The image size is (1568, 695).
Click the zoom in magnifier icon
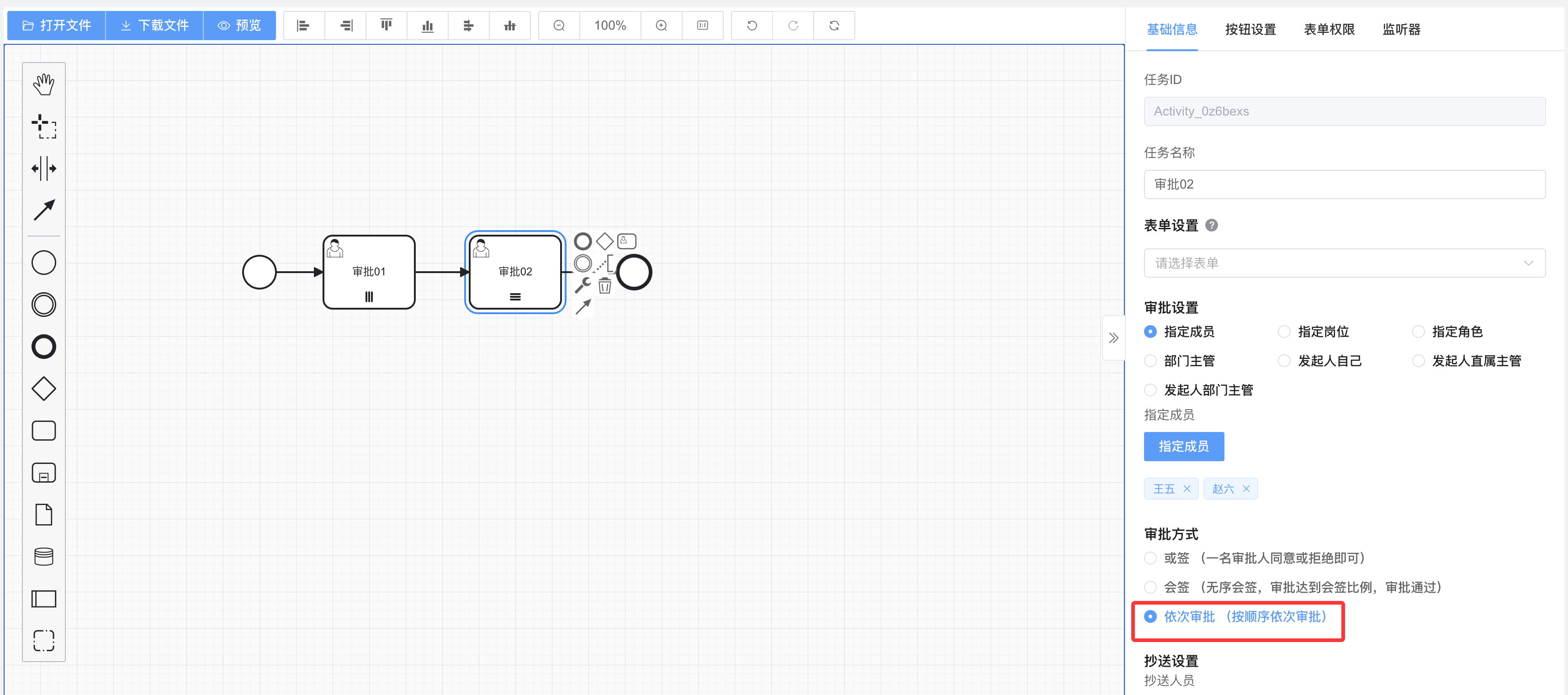point(661,26)
